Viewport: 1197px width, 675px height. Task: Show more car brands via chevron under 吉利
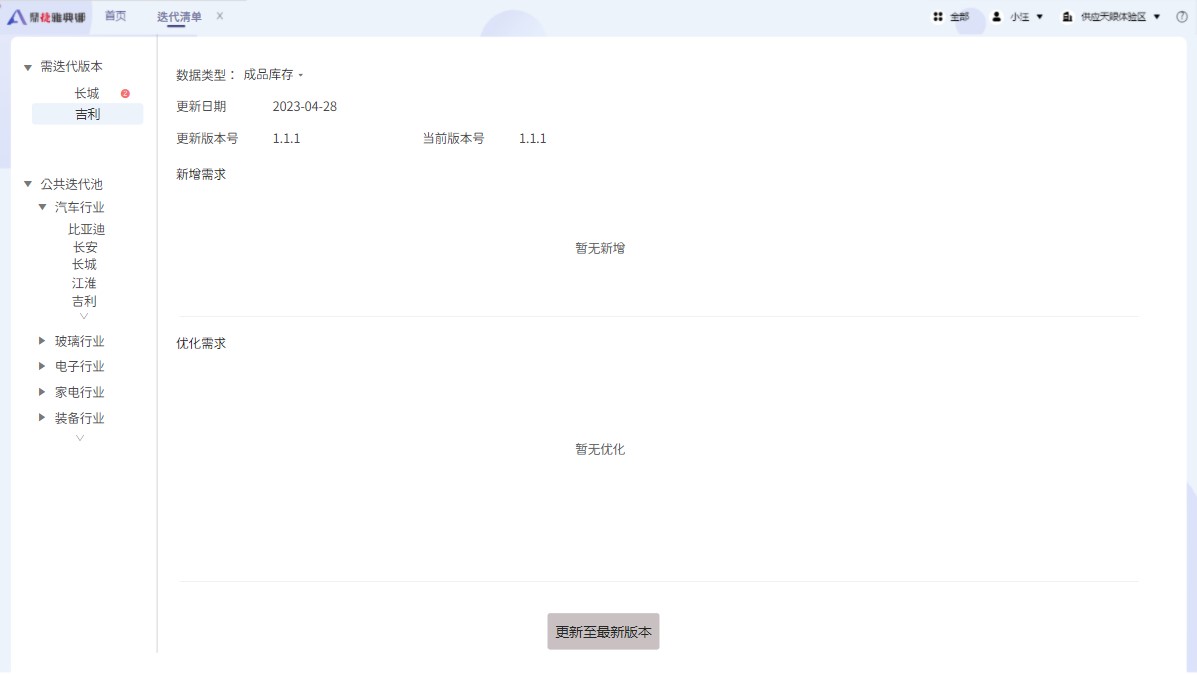click(84, 316)
